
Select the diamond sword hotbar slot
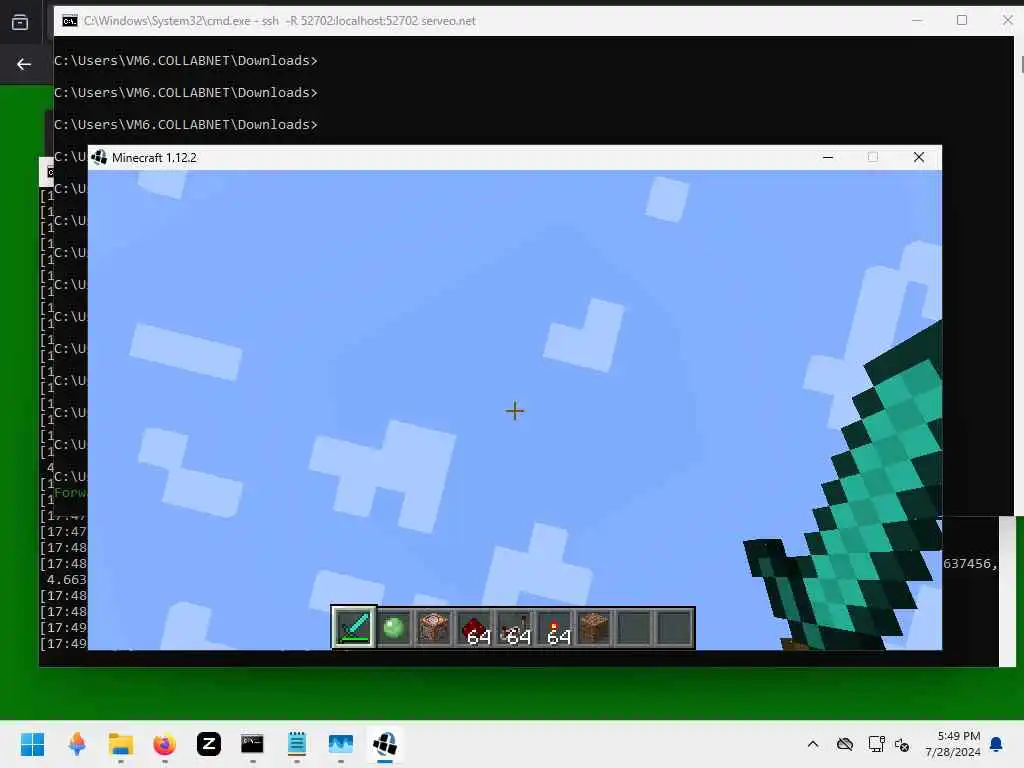pyautogui.click(x=353, y=627)
